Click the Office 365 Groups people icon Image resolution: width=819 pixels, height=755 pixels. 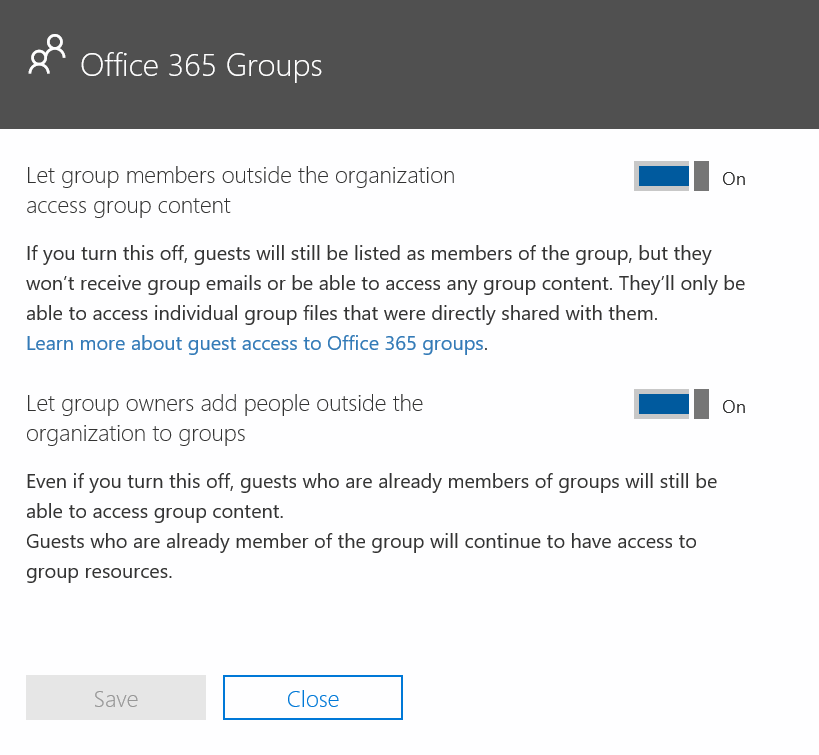pos(46,55)
